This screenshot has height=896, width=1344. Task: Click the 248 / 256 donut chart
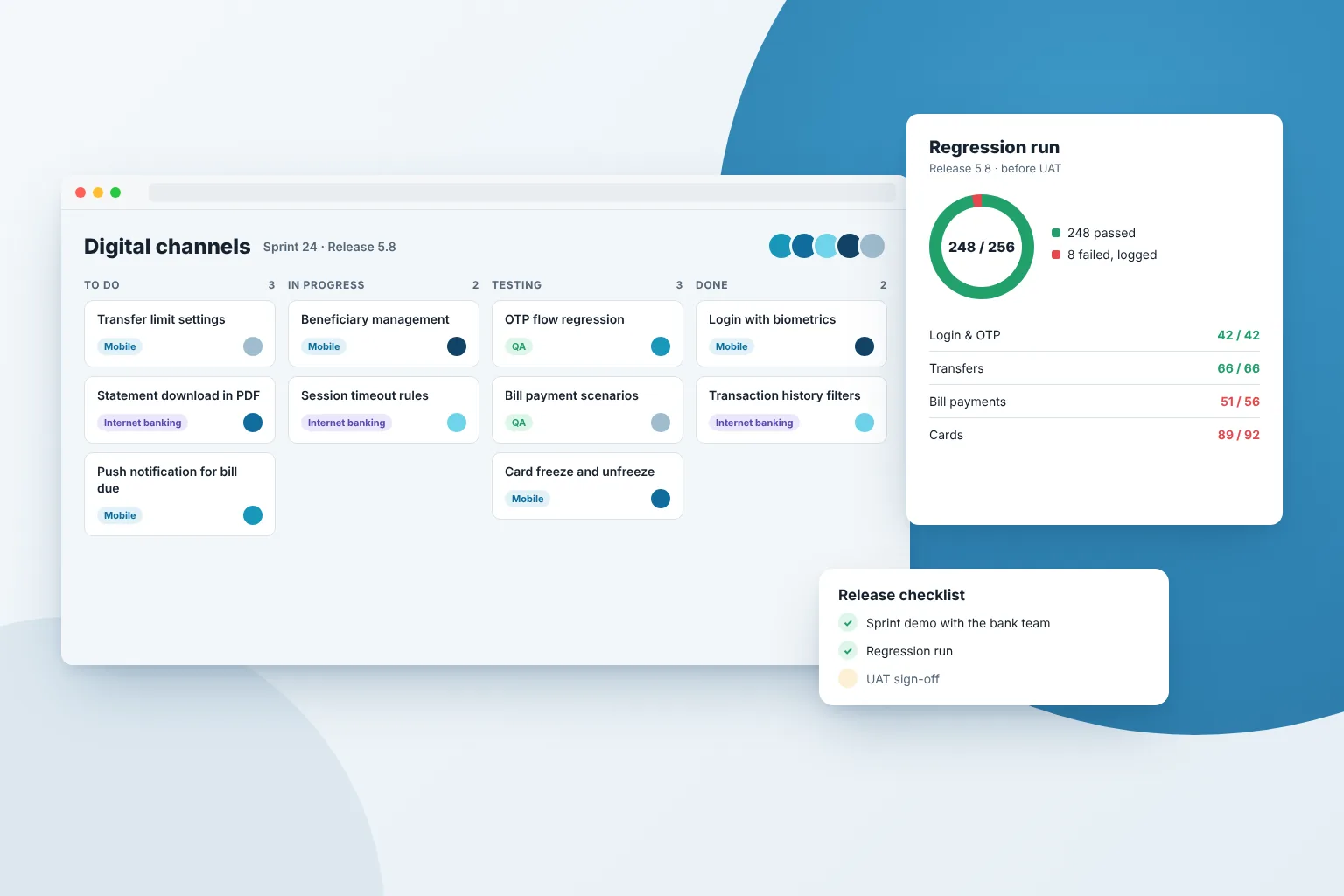(982, 247)
